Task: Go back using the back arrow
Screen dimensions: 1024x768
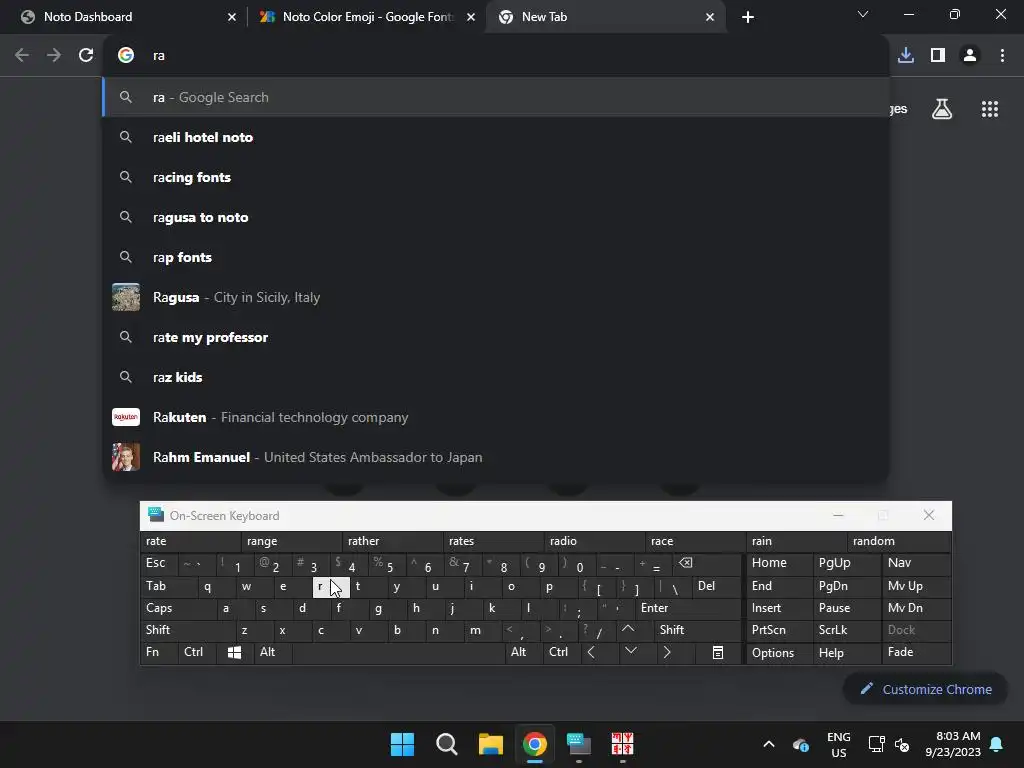Action: click(22, 56)
